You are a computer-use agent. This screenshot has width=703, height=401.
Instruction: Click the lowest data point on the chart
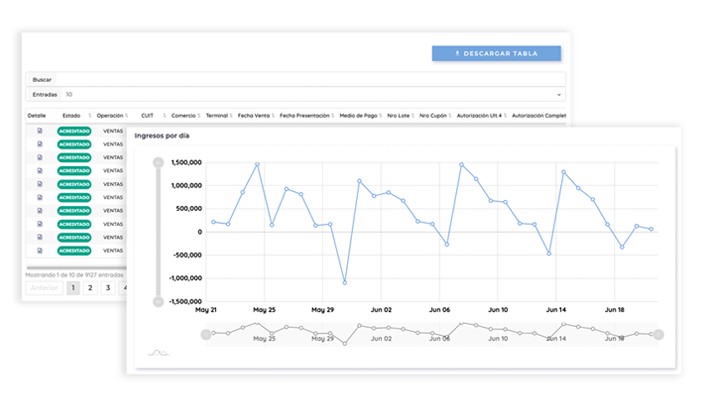point(345,283)
